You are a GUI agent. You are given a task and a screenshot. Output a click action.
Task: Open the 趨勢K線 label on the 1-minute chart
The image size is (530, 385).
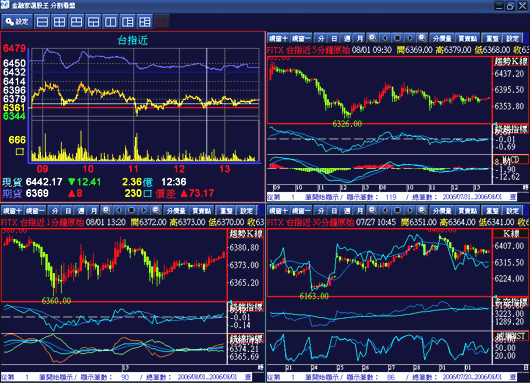[x=246, y=234]
